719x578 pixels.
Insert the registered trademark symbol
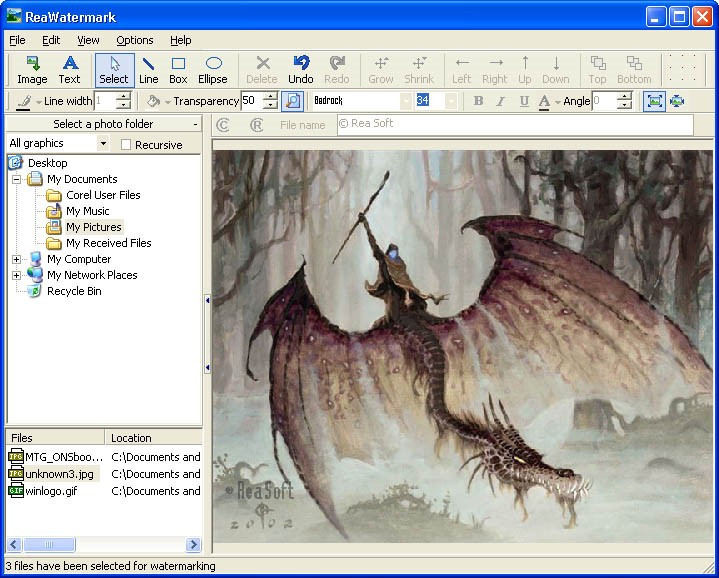click(257, 125)
